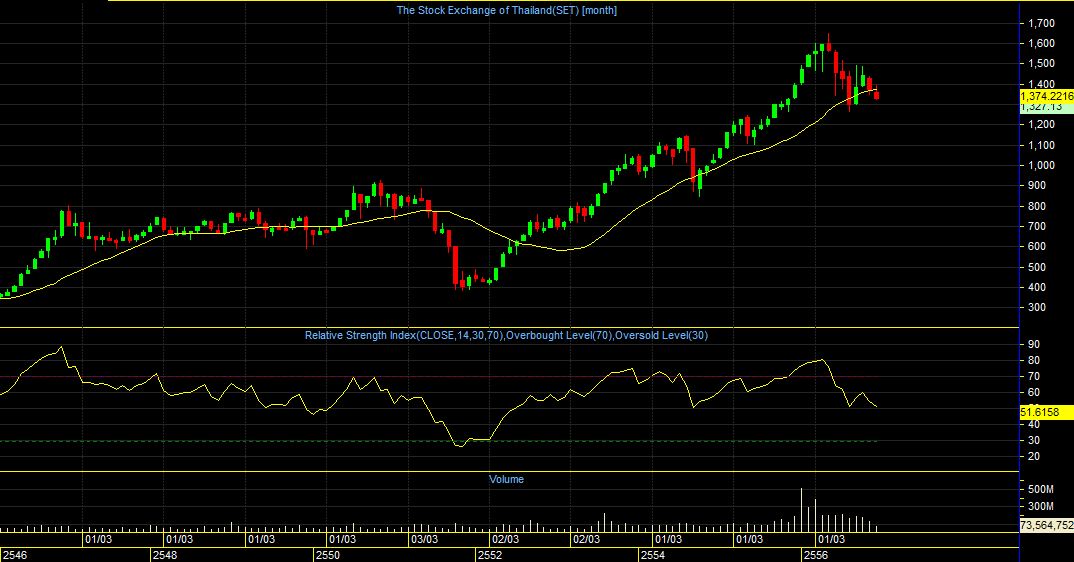Click the green 1,327.13 last price tag
Screen dimensions: 1074x562
click(1047, 108)
